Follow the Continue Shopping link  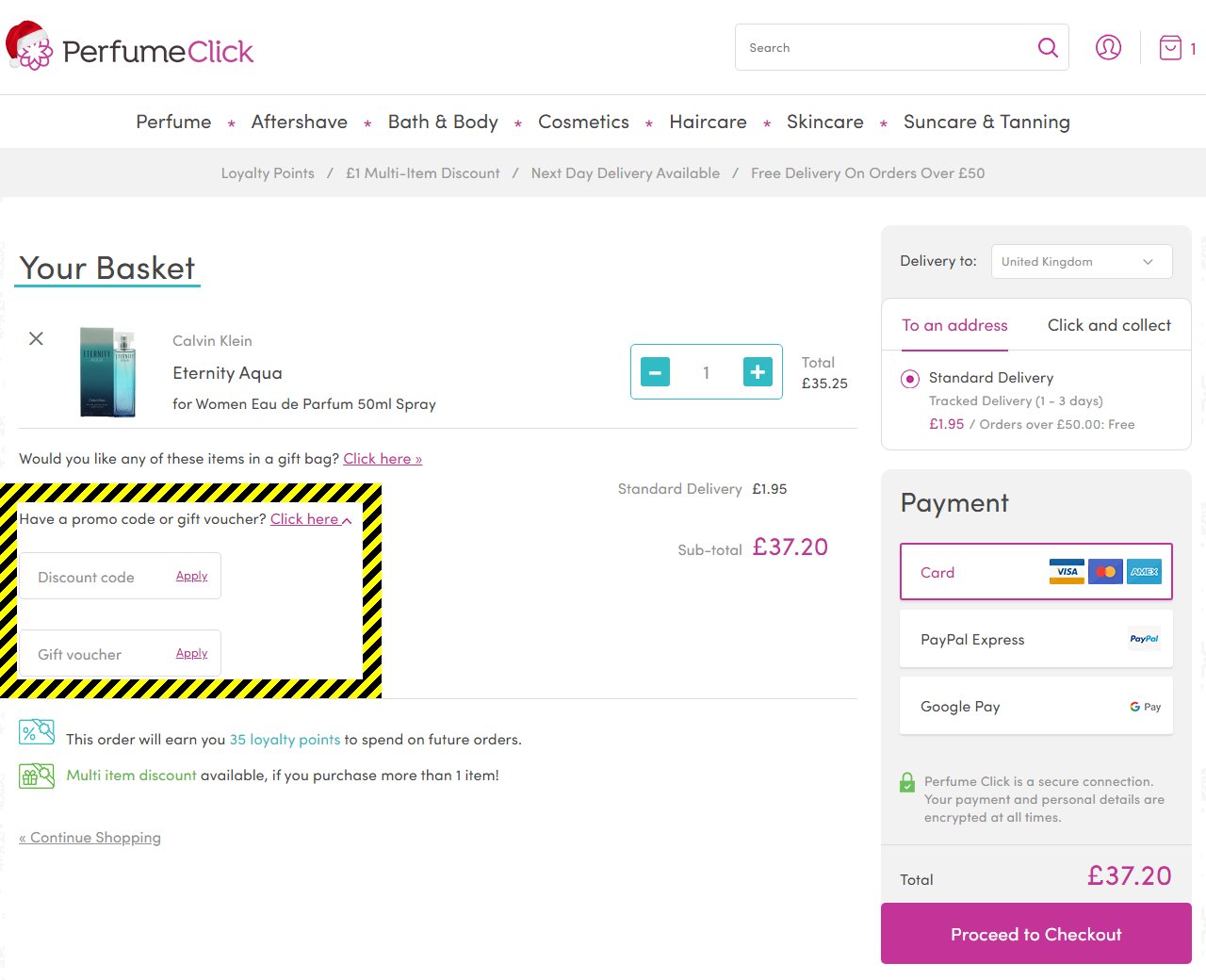click(90, 837)
